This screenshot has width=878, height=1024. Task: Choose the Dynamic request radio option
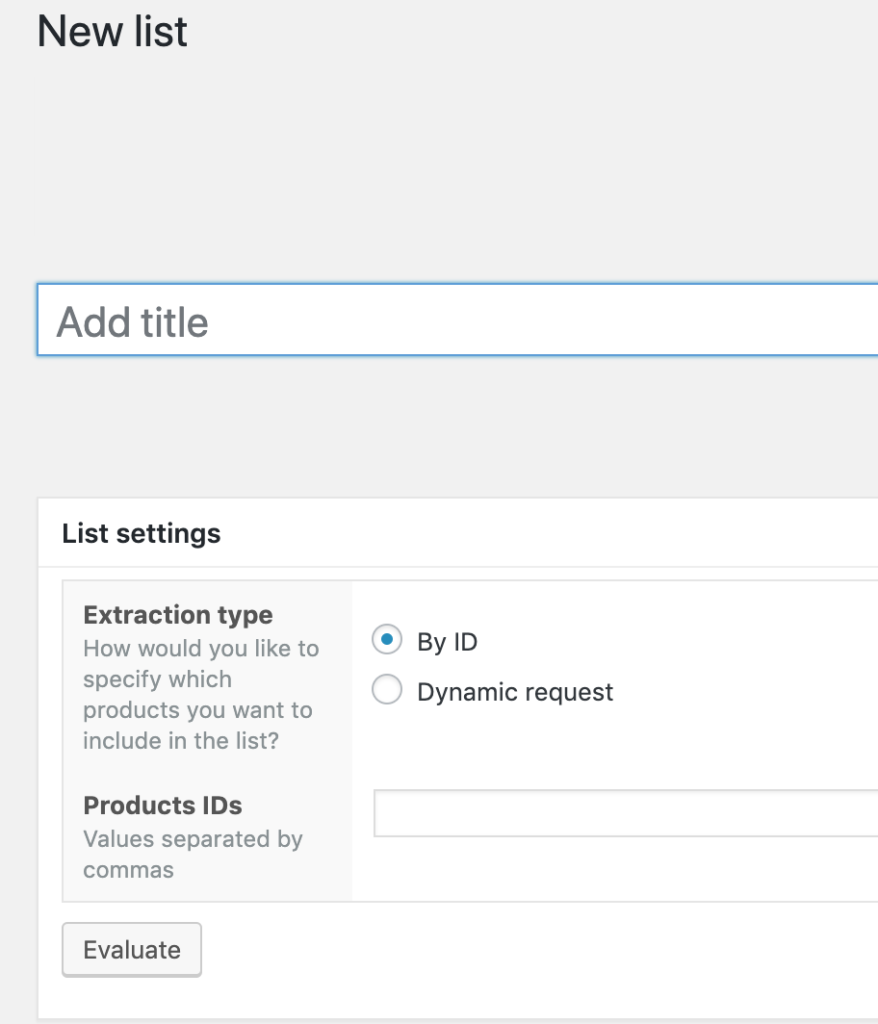pyautogui.click(x=387, y=690)
